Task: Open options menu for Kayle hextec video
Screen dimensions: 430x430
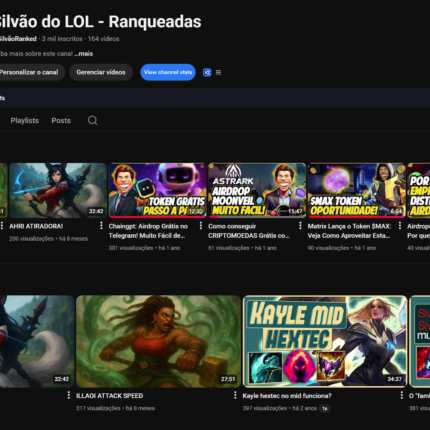Action: pyautogui.click(x=401, y=395)
